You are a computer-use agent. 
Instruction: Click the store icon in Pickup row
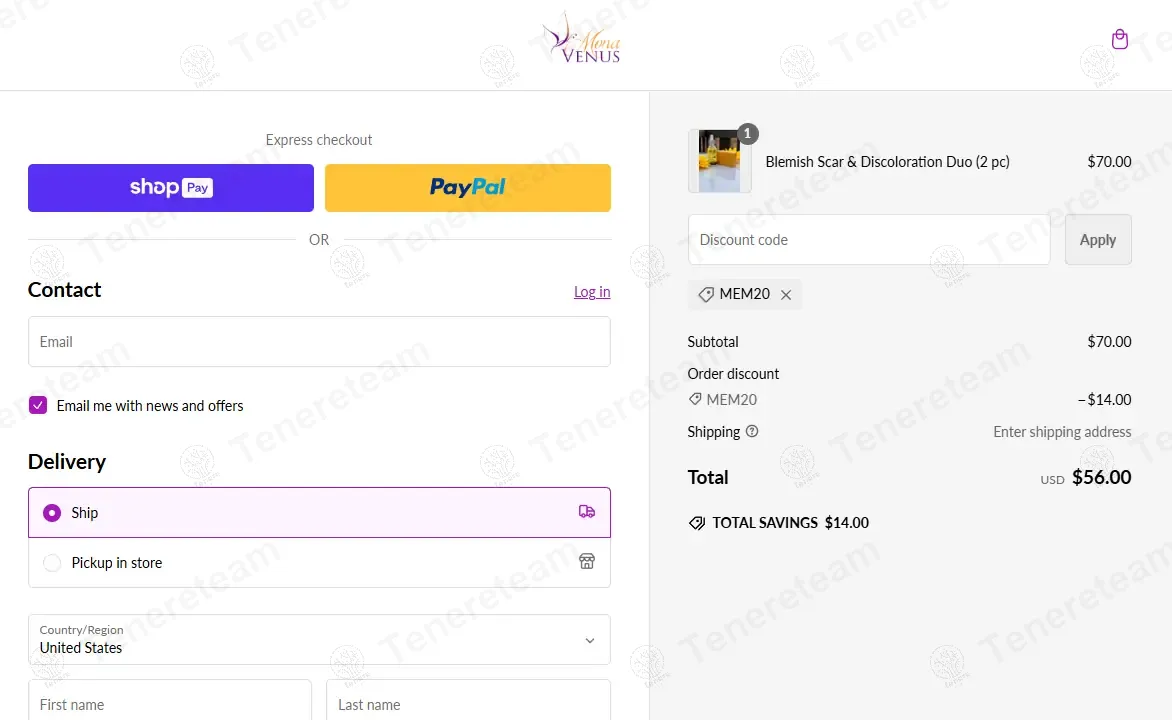[x=587, y=561]
